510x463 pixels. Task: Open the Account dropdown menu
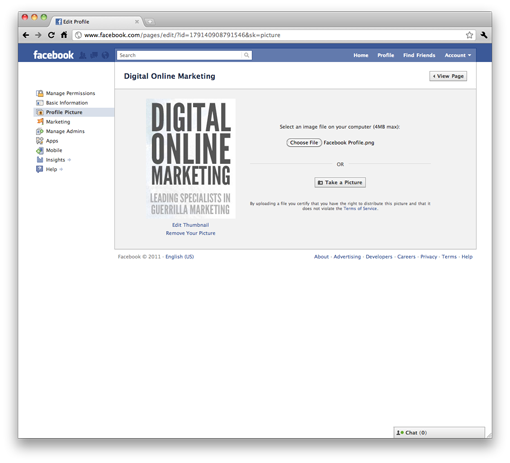pyautogui.click(x=458, y=55)
